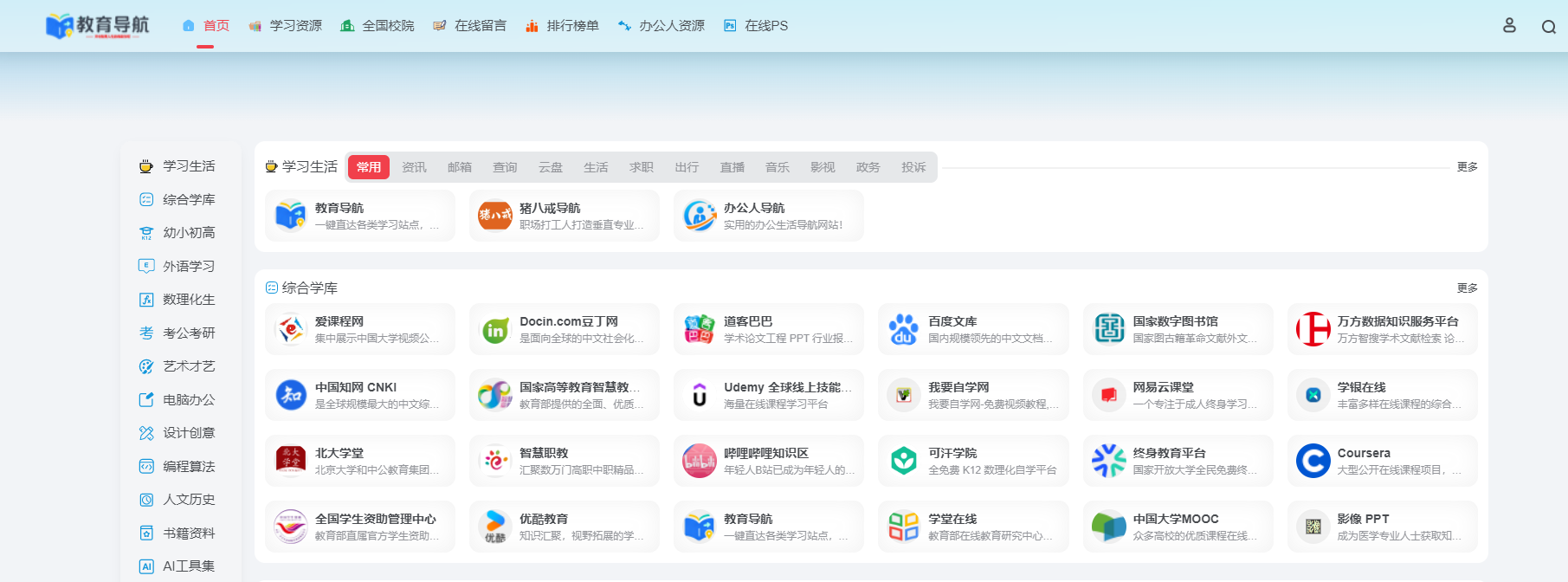Open the 办公人资源 nav item
This screenshot has width=1568, height=582.
pos(661,26)
